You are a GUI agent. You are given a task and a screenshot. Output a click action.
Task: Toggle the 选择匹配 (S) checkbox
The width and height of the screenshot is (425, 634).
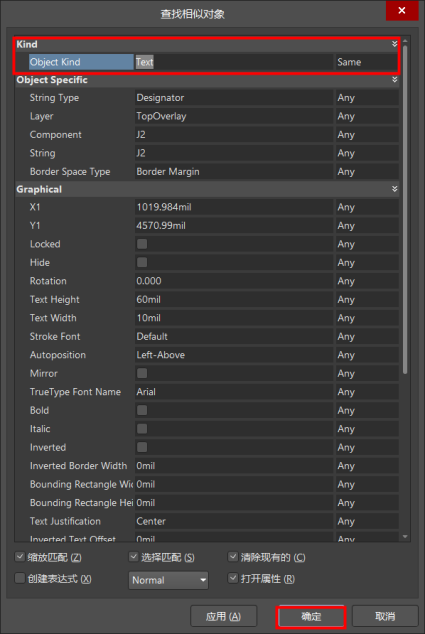134,557
